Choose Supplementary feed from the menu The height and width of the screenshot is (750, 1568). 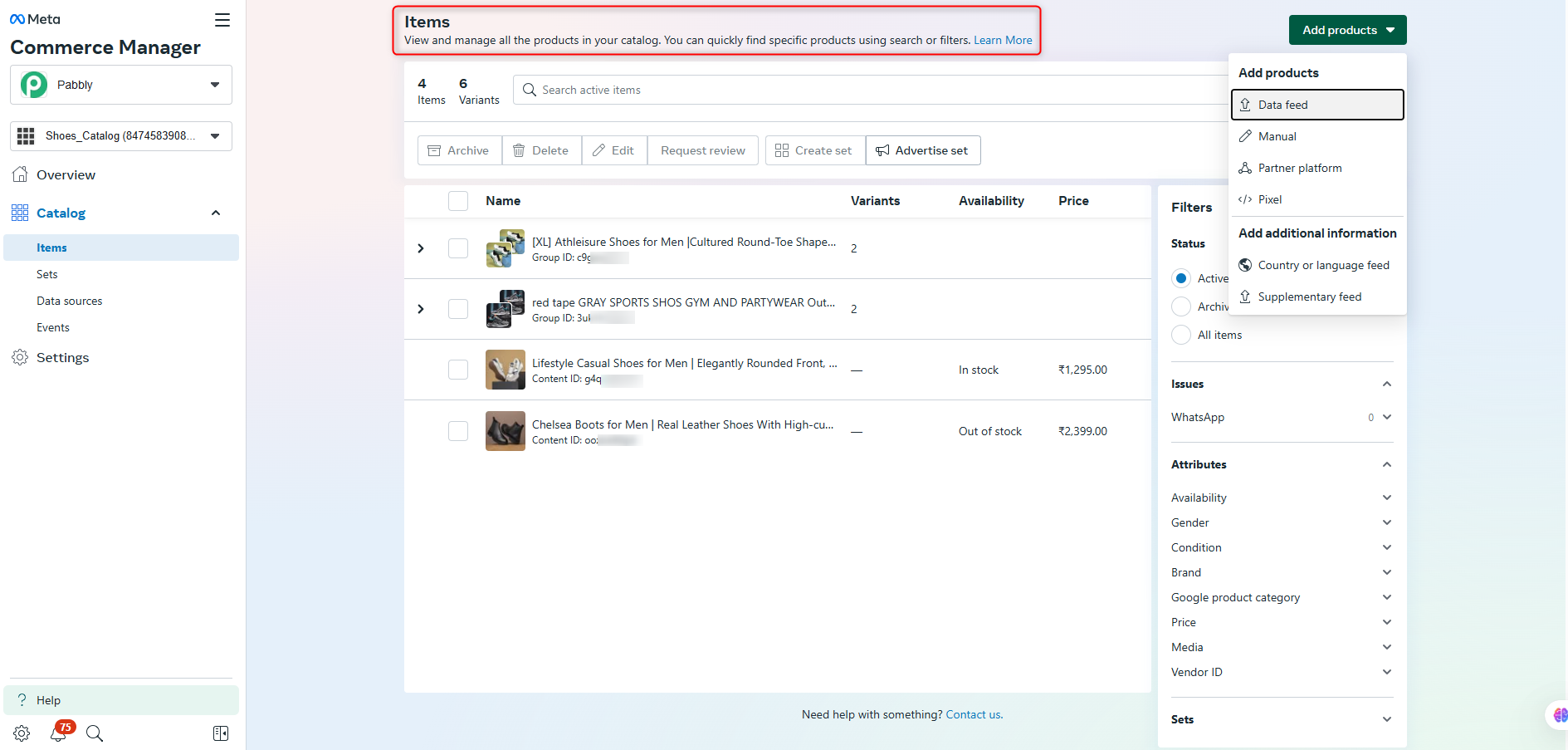[1317, 297]
